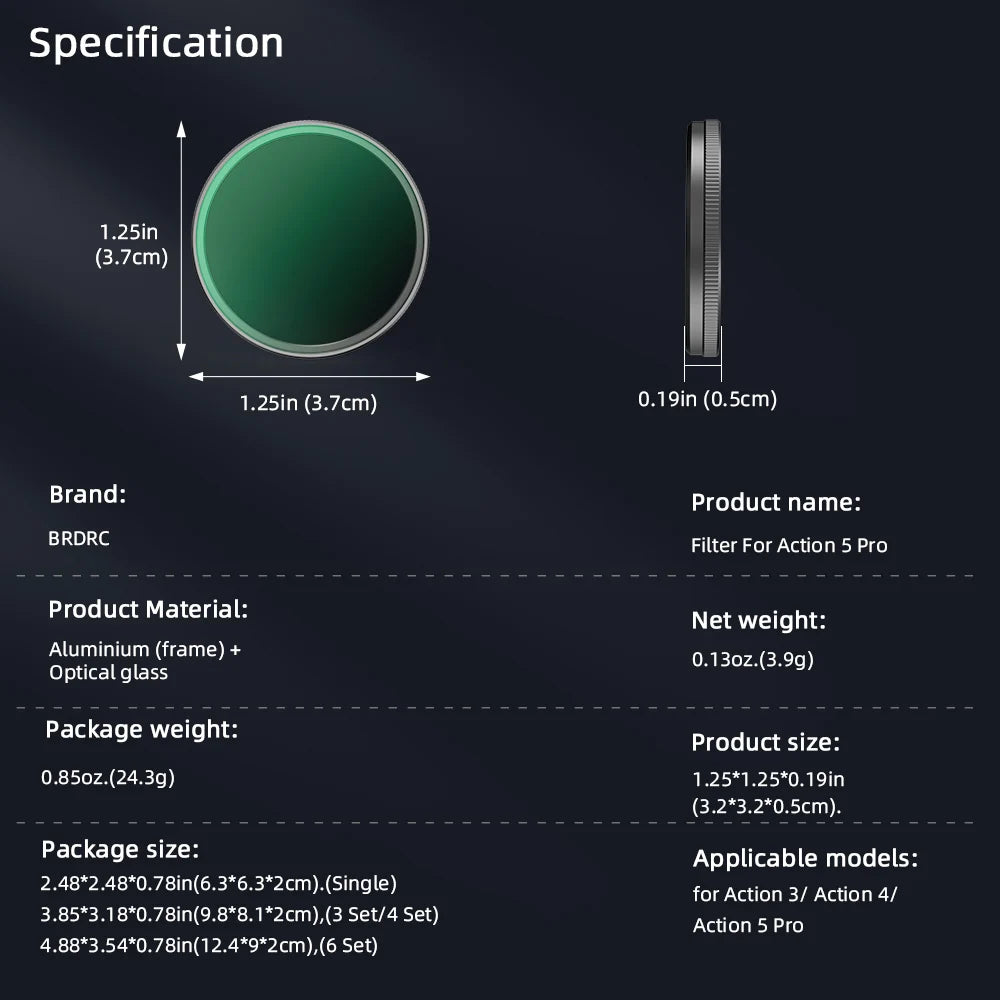Click Aluminium (frame) + Optical glass text

coord(145,661)
